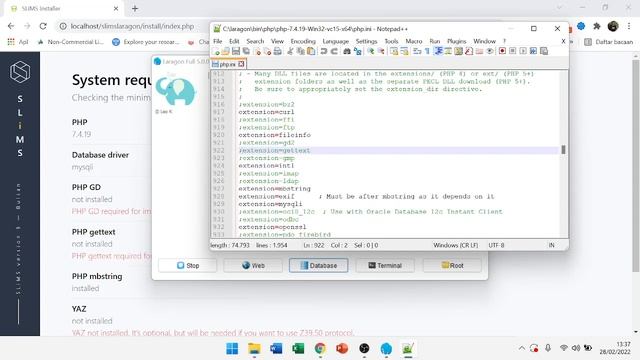Open the Windows (CR LF) line ending selector
The height and width of the screenshot is (360, 640).
tap(456, 245)
